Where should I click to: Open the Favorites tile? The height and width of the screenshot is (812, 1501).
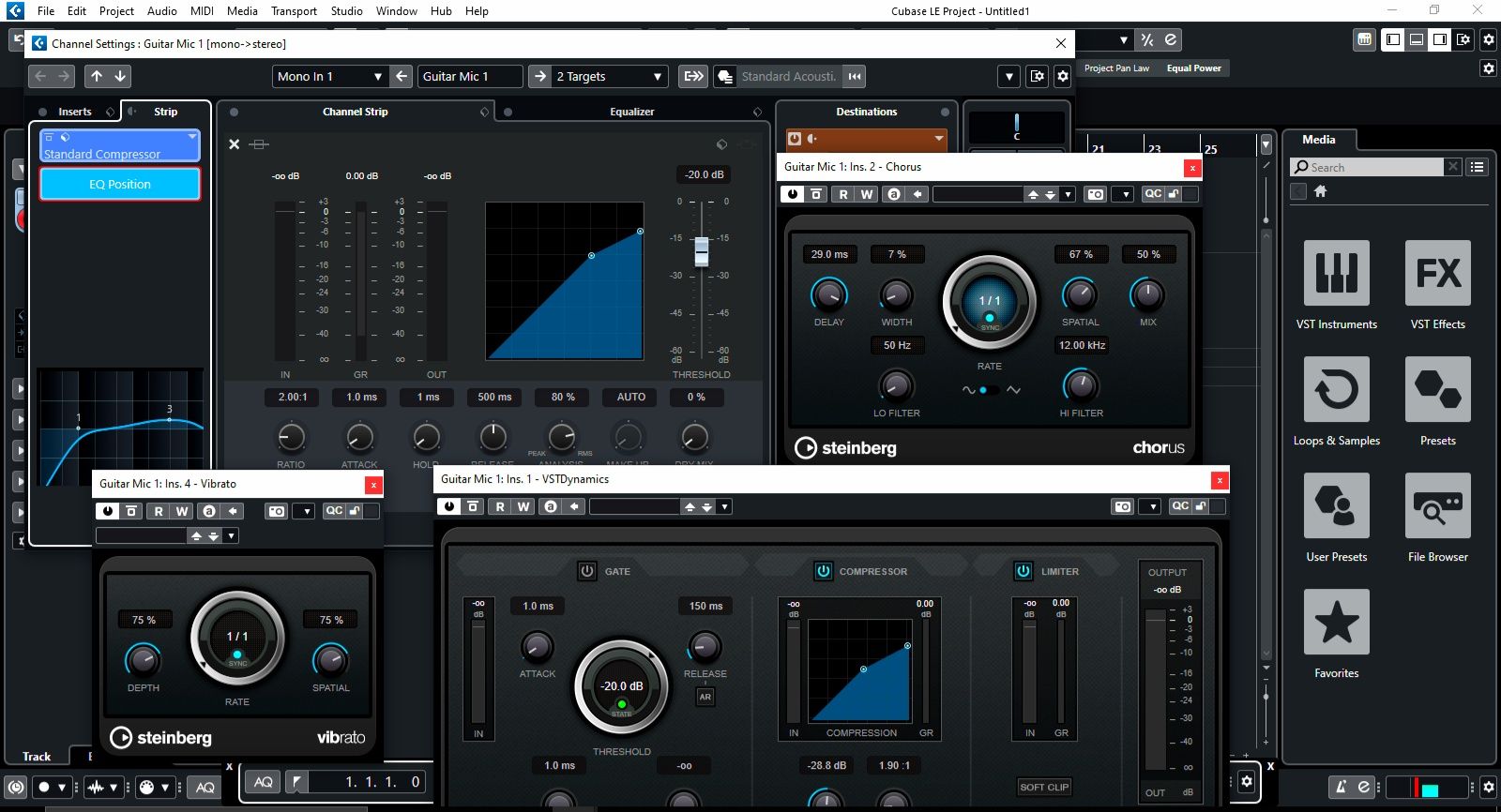point(1336,622)
